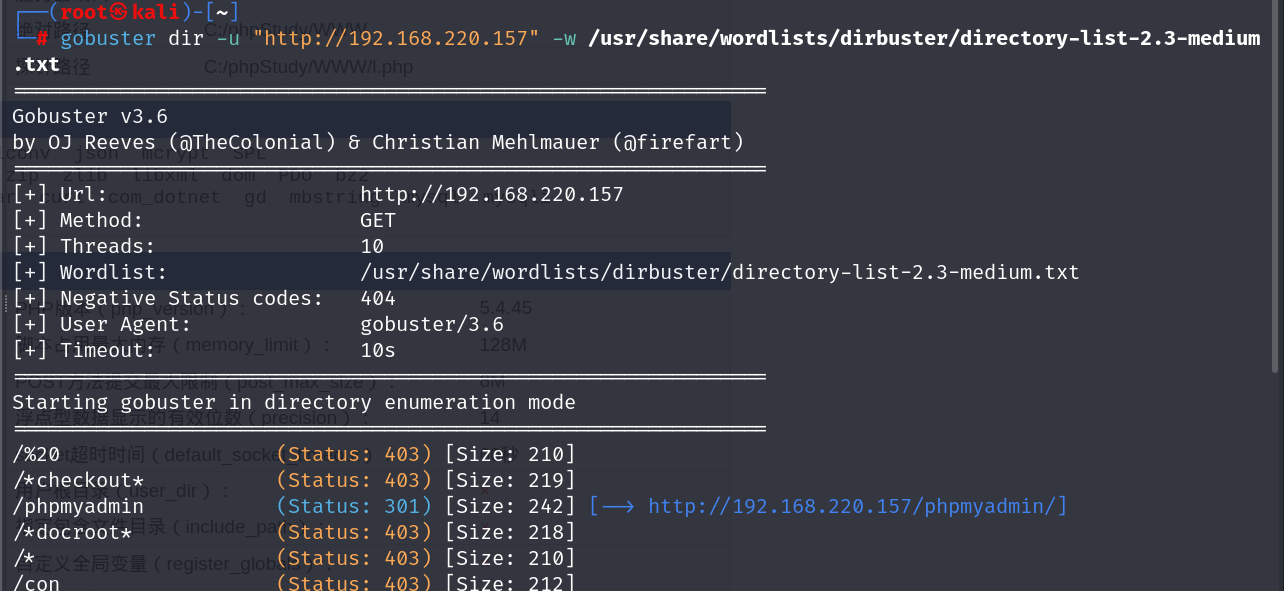Screen dimensions: 1284x591
Task: Click the GET method value
Action: tap(378, 220)
